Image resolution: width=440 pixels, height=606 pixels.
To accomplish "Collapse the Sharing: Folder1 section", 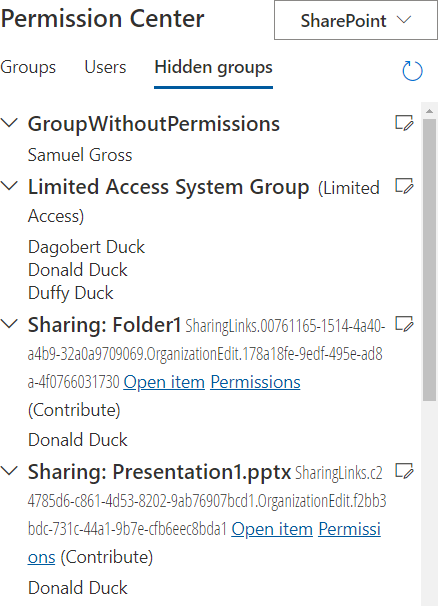I will (x=9, y=324).
